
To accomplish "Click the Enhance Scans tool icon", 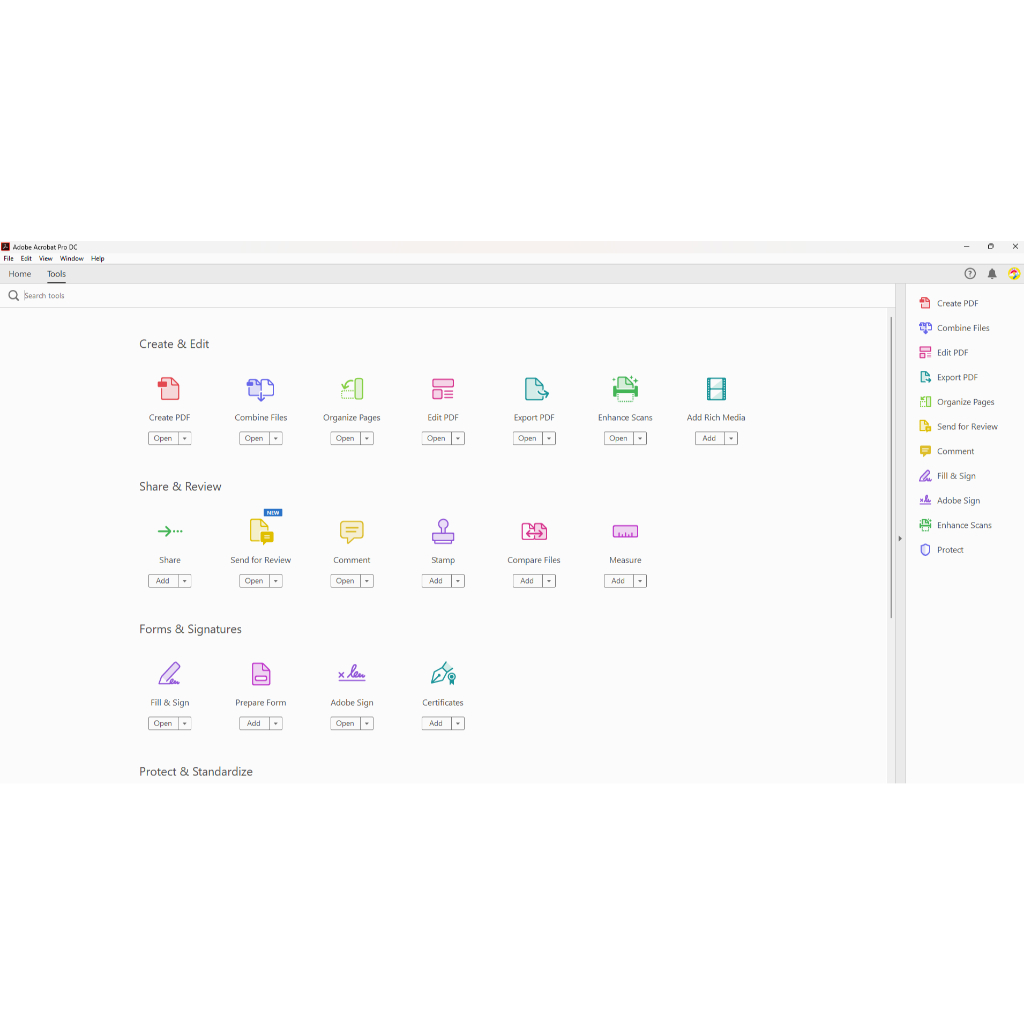I will click(625, 389).
